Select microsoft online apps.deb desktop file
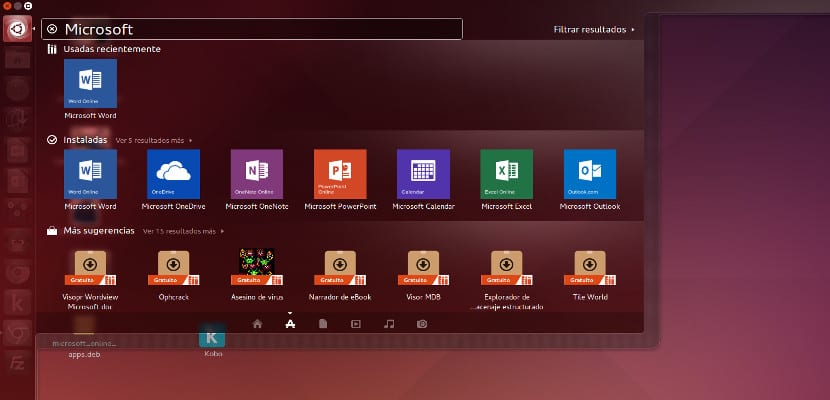 pyautogui.click(x=84, y=339)
